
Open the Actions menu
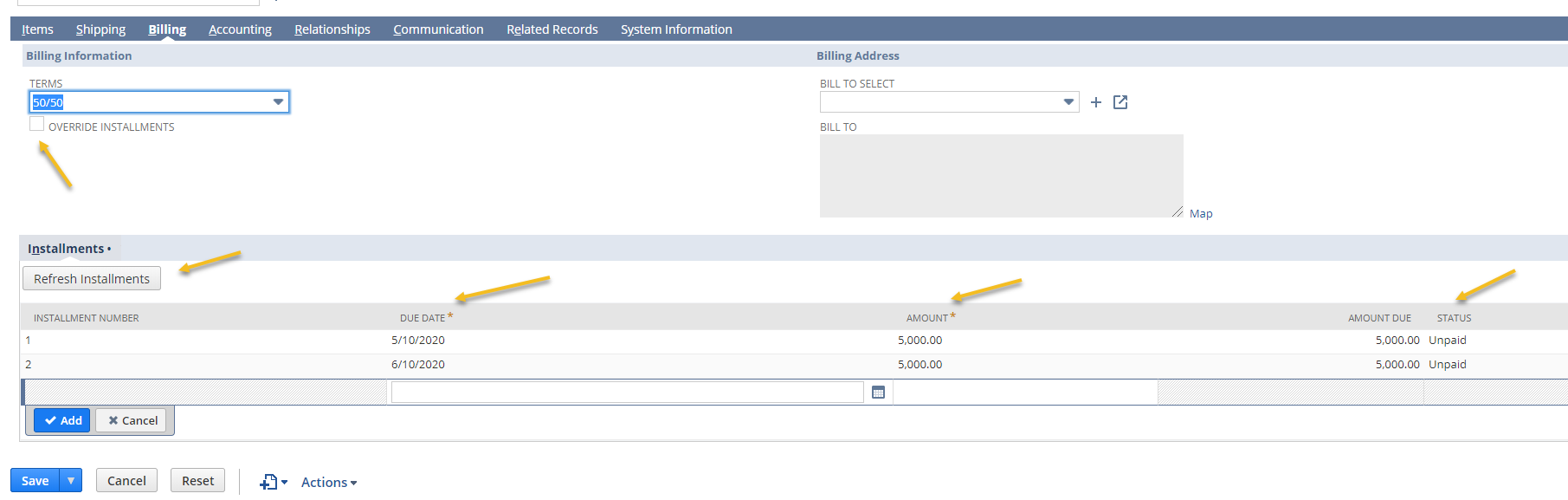pos(328,482)
